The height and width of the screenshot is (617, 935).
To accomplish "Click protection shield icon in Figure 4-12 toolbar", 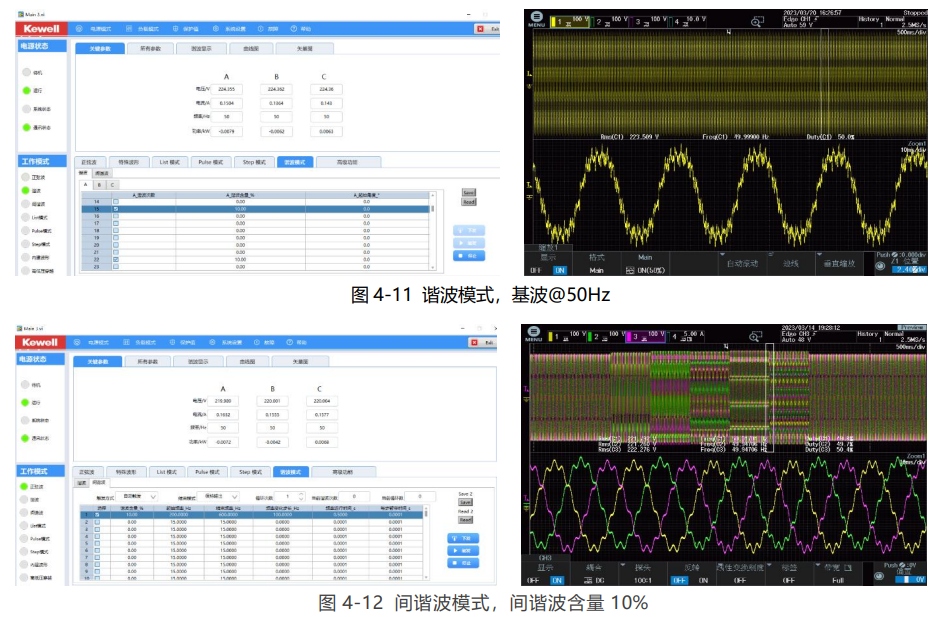I will coord(172,342).
